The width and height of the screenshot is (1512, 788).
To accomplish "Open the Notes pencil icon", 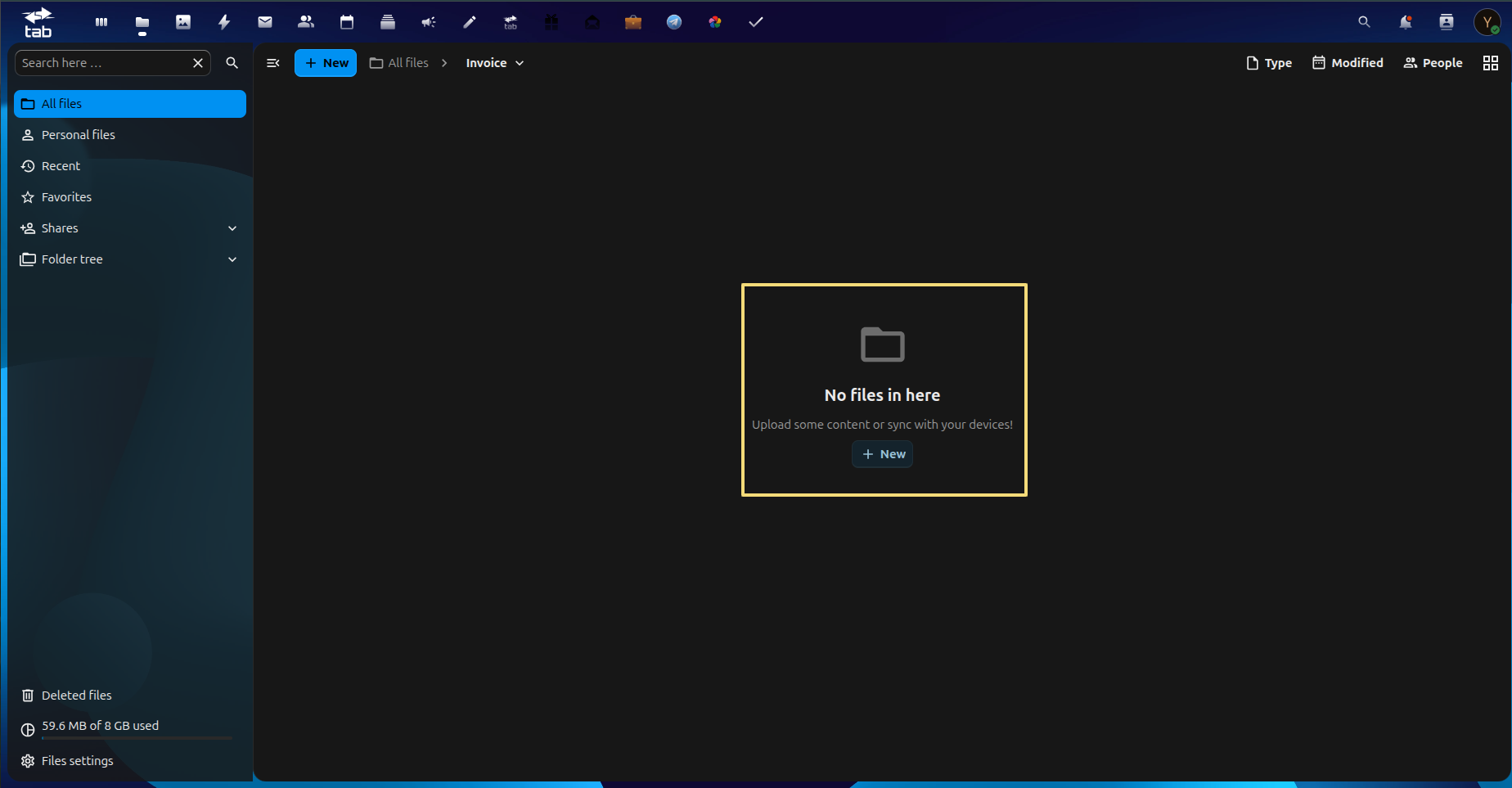I will coord(470,22).
